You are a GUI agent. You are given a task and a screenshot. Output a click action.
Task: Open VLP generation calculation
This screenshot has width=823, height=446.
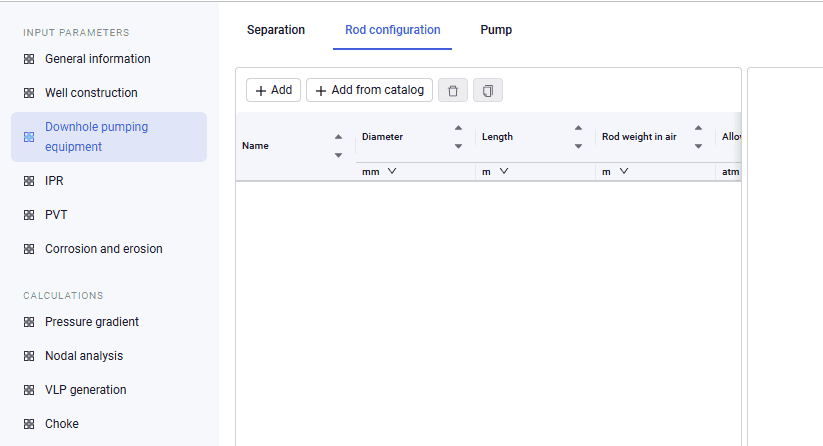(86, 390)
